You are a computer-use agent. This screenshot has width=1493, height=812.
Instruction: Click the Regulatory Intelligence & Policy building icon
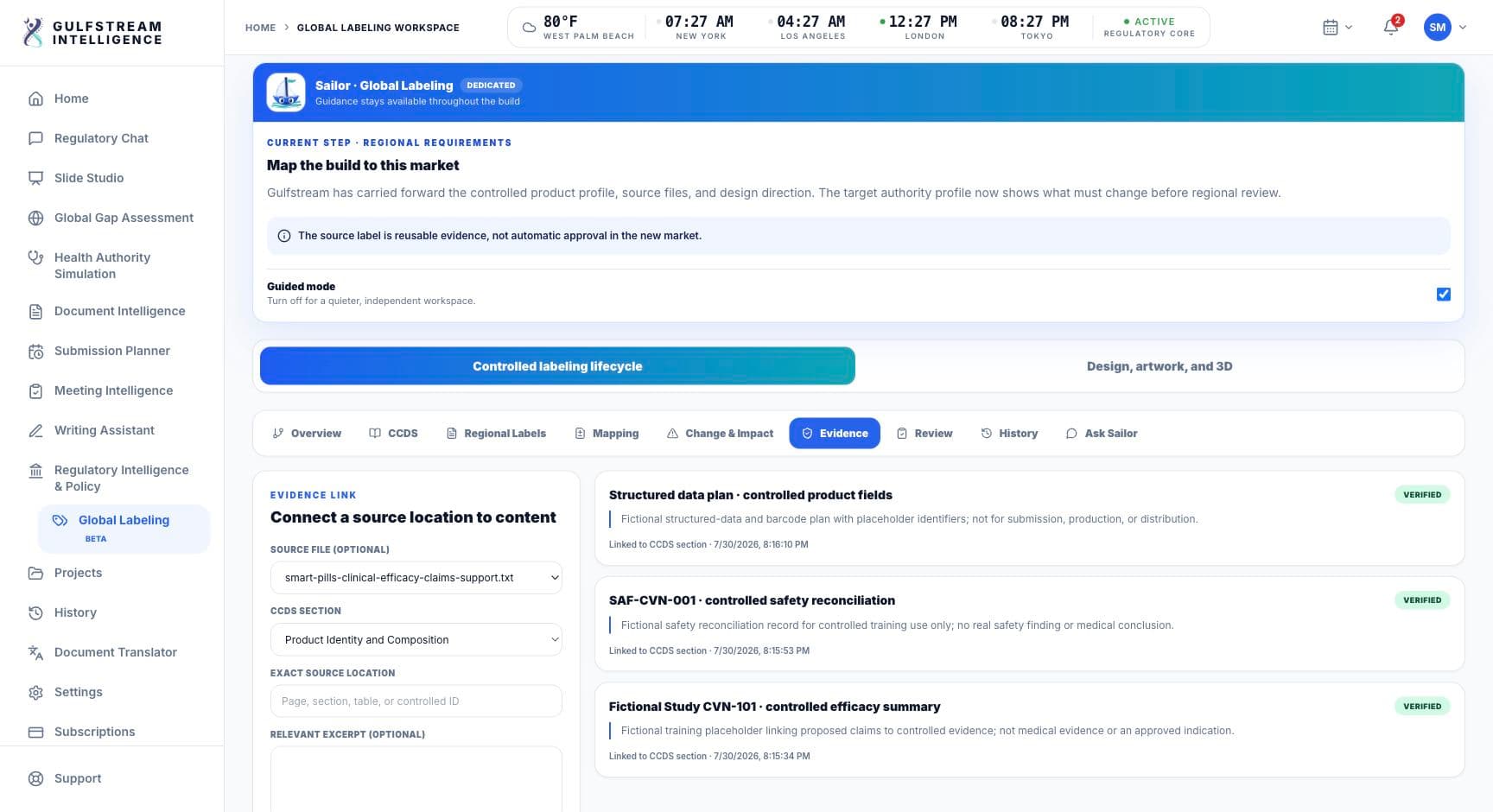coord(35,470)
